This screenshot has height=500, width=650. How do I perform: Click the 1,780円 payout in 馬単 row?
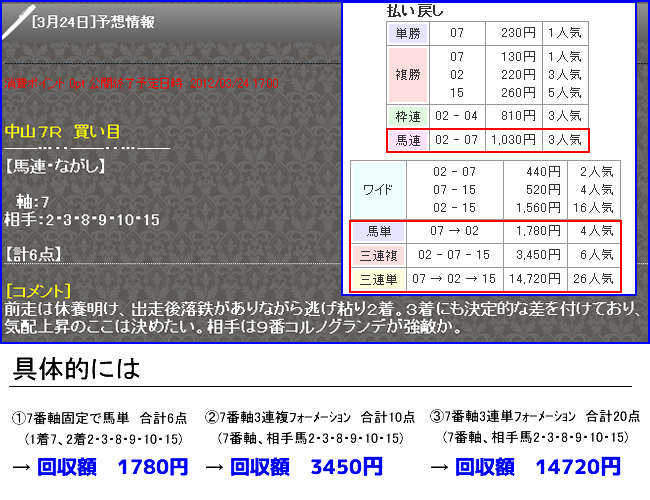point(538,231)
